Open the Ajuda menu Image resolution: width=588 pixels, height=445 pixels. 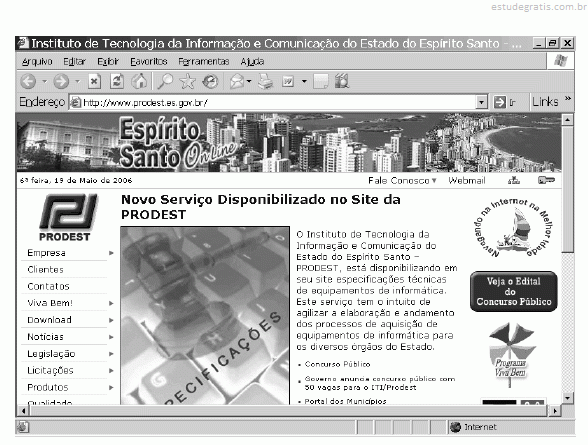252,61
